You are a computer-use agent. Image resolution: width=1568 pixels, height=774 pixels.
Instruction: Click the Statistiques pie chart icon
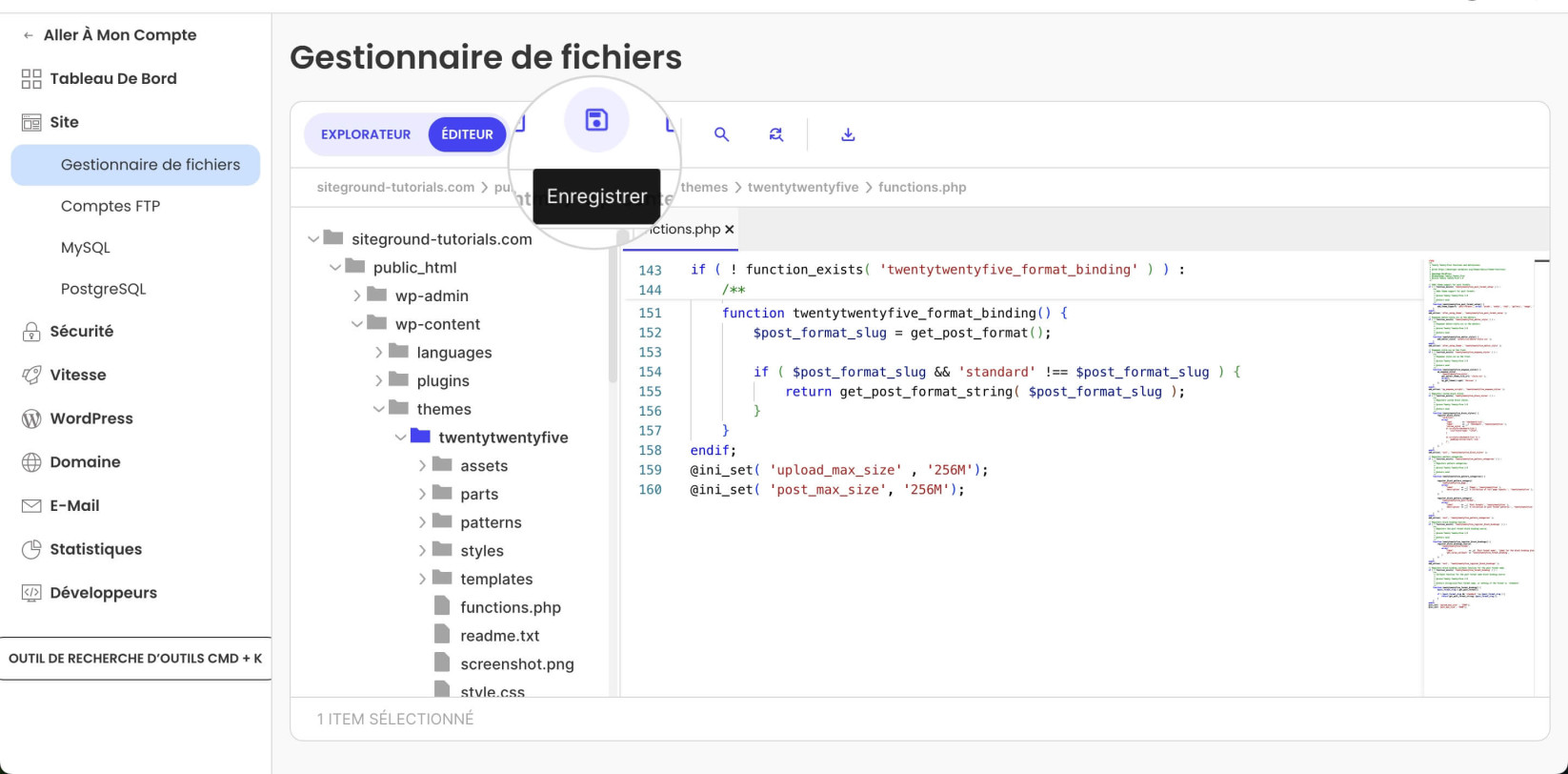tap(31, 549)
